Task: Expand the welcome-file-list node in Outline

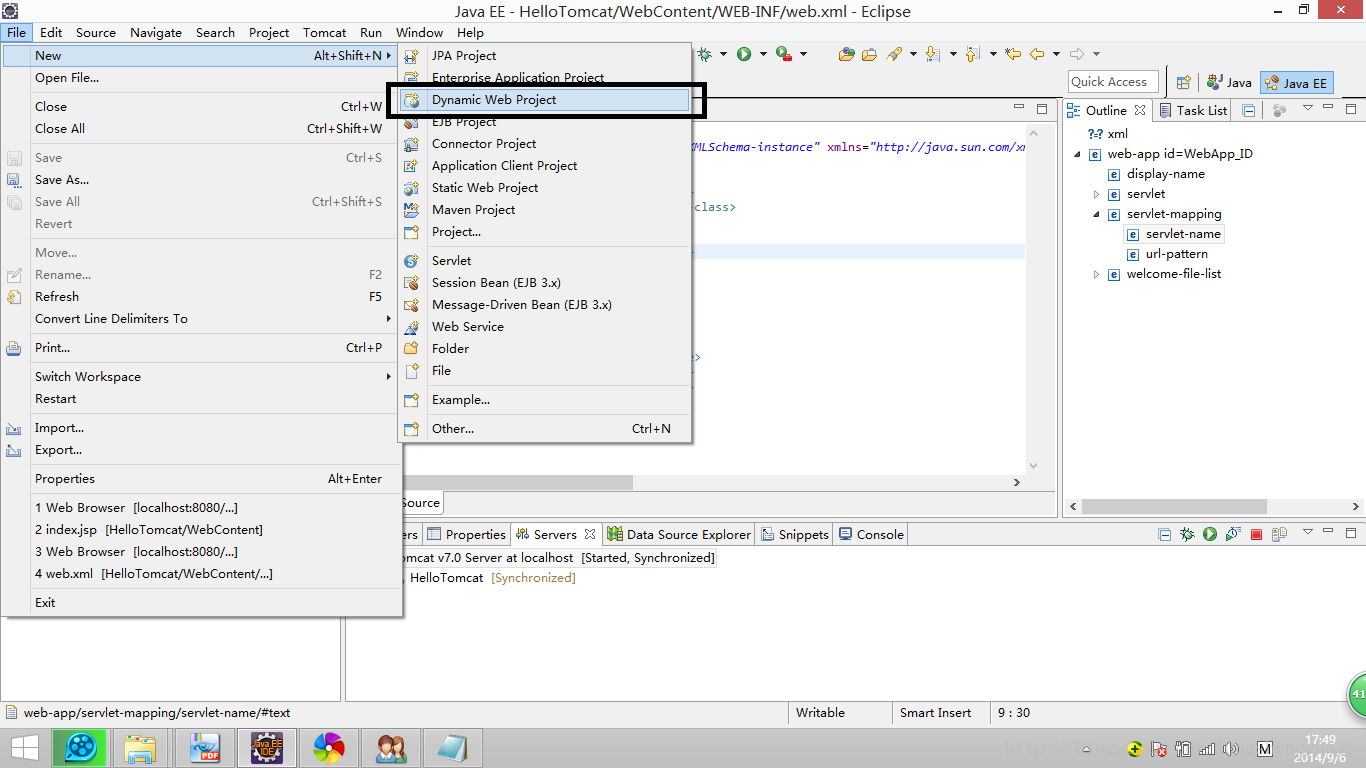Action: 1096,274
